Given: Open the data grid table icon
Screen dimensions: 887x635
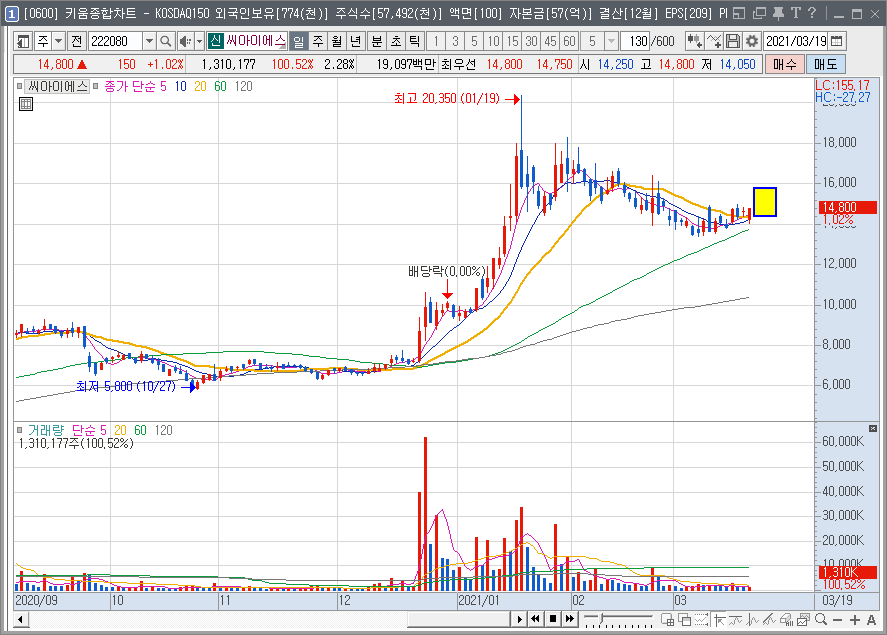Looking at the screenshot, I should click(x=26, y=104).
